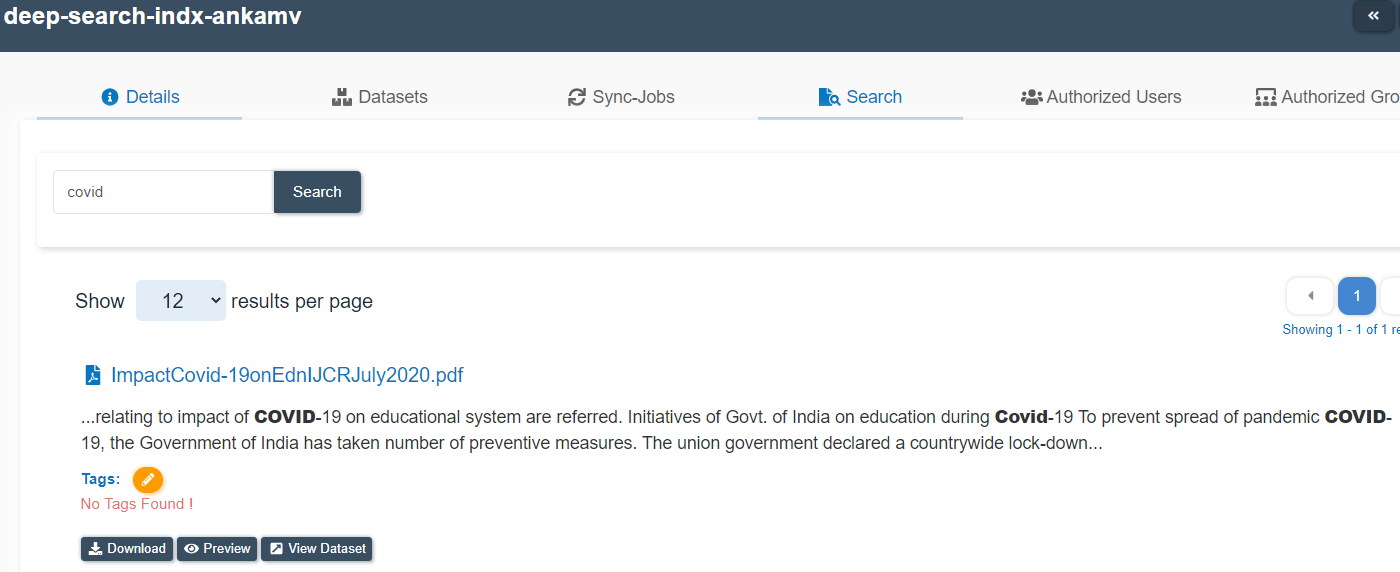Download the ImpactCovid PDF file
This screenshot has height=572, width=1400.
[127, 548]
